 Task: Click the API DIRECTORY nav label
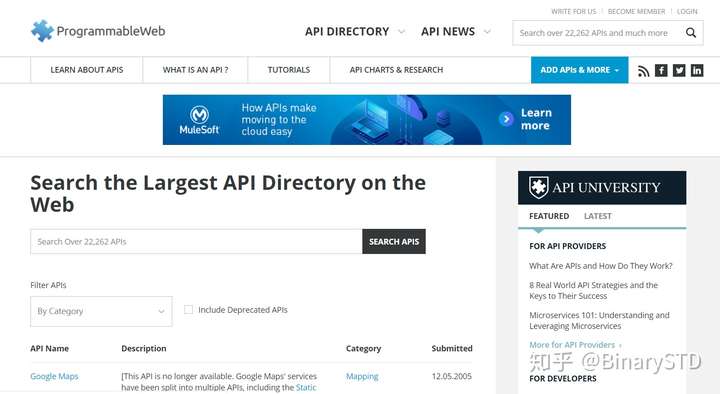point(347,32)
